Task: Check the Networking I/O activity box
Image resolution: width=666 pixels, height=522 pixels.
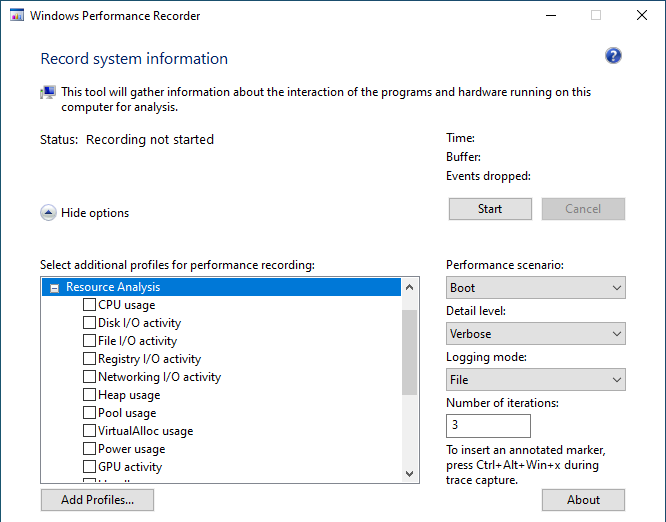Action: pyautogui.click(x=90, y=377)
